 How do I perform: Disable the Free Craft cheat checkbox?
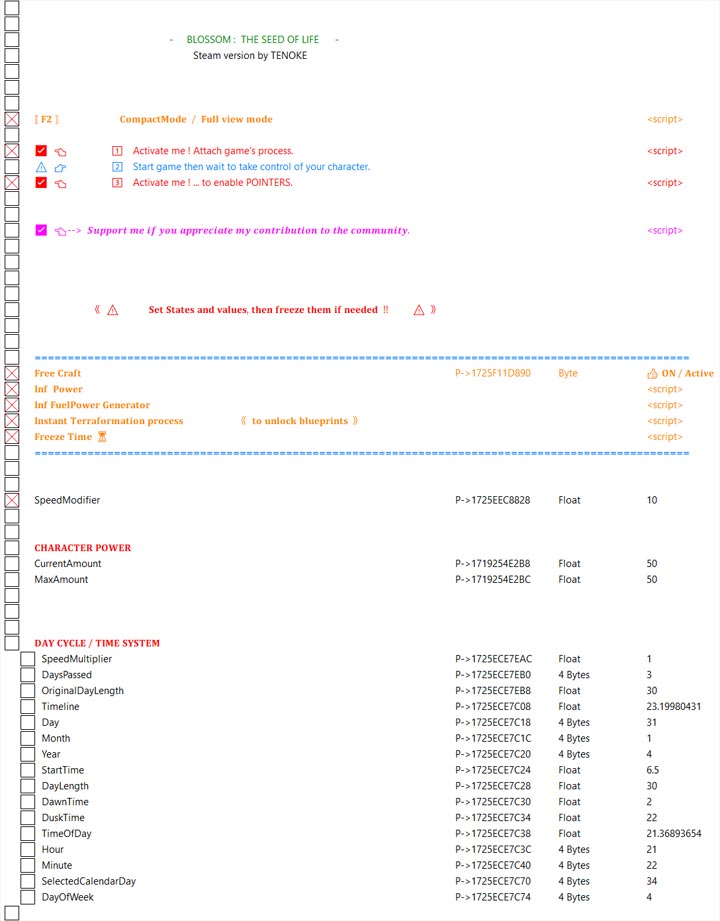(x=12, y=373)
